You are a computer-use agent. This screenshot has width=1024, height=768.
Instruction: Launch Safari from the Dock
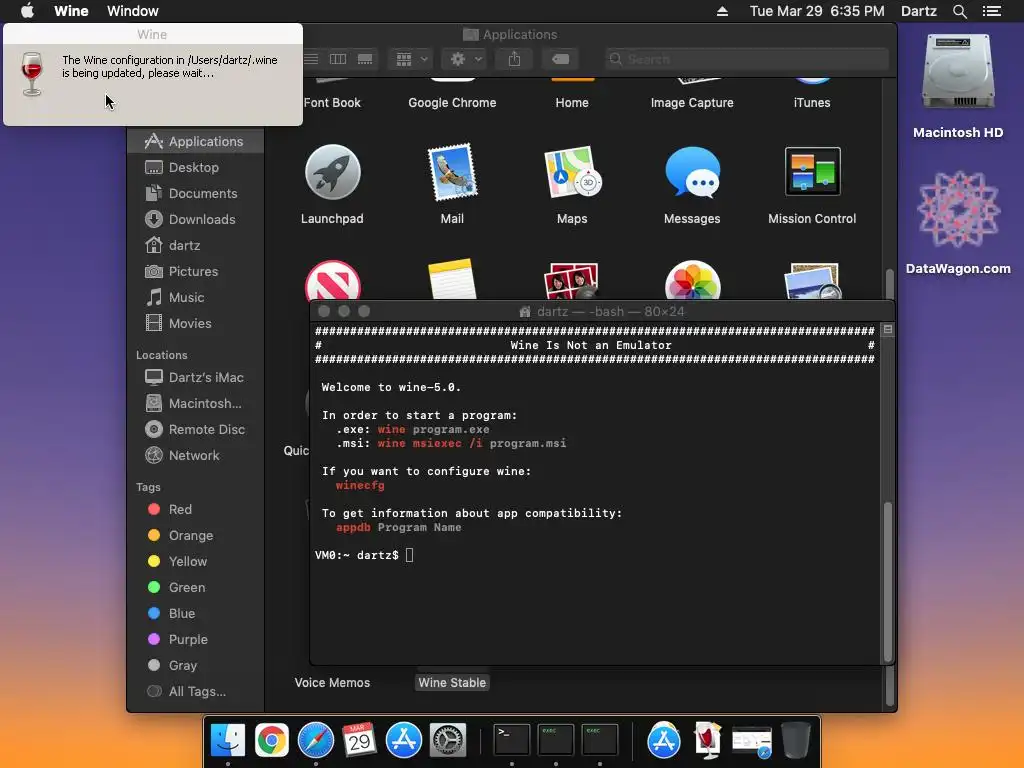[315, 740]
